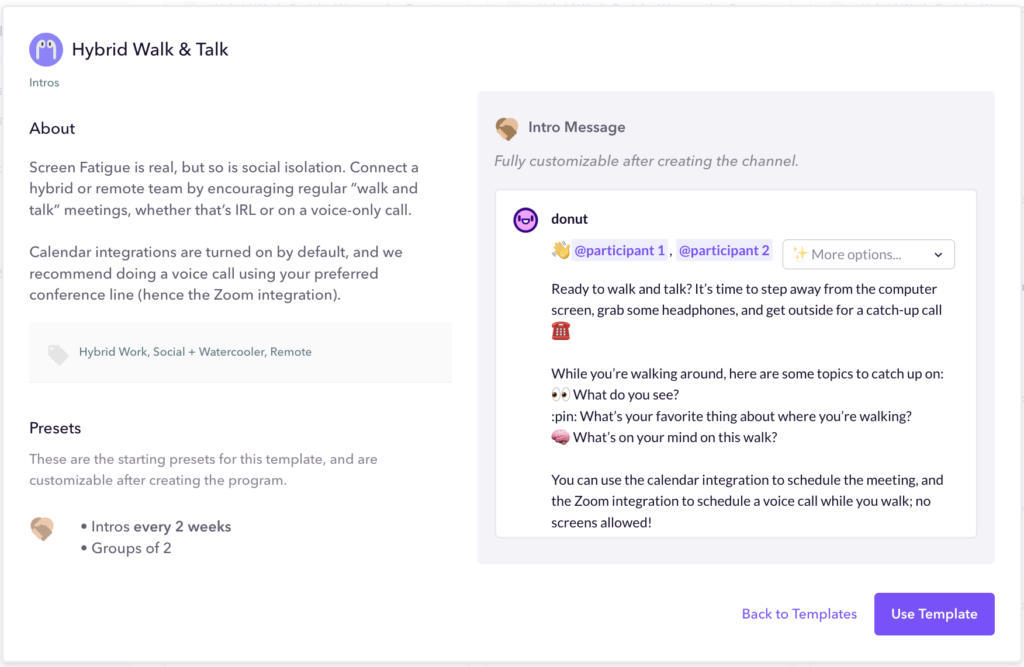Click the @participant 2 mention
This screenshot has width=1024, height=667.
723,250
